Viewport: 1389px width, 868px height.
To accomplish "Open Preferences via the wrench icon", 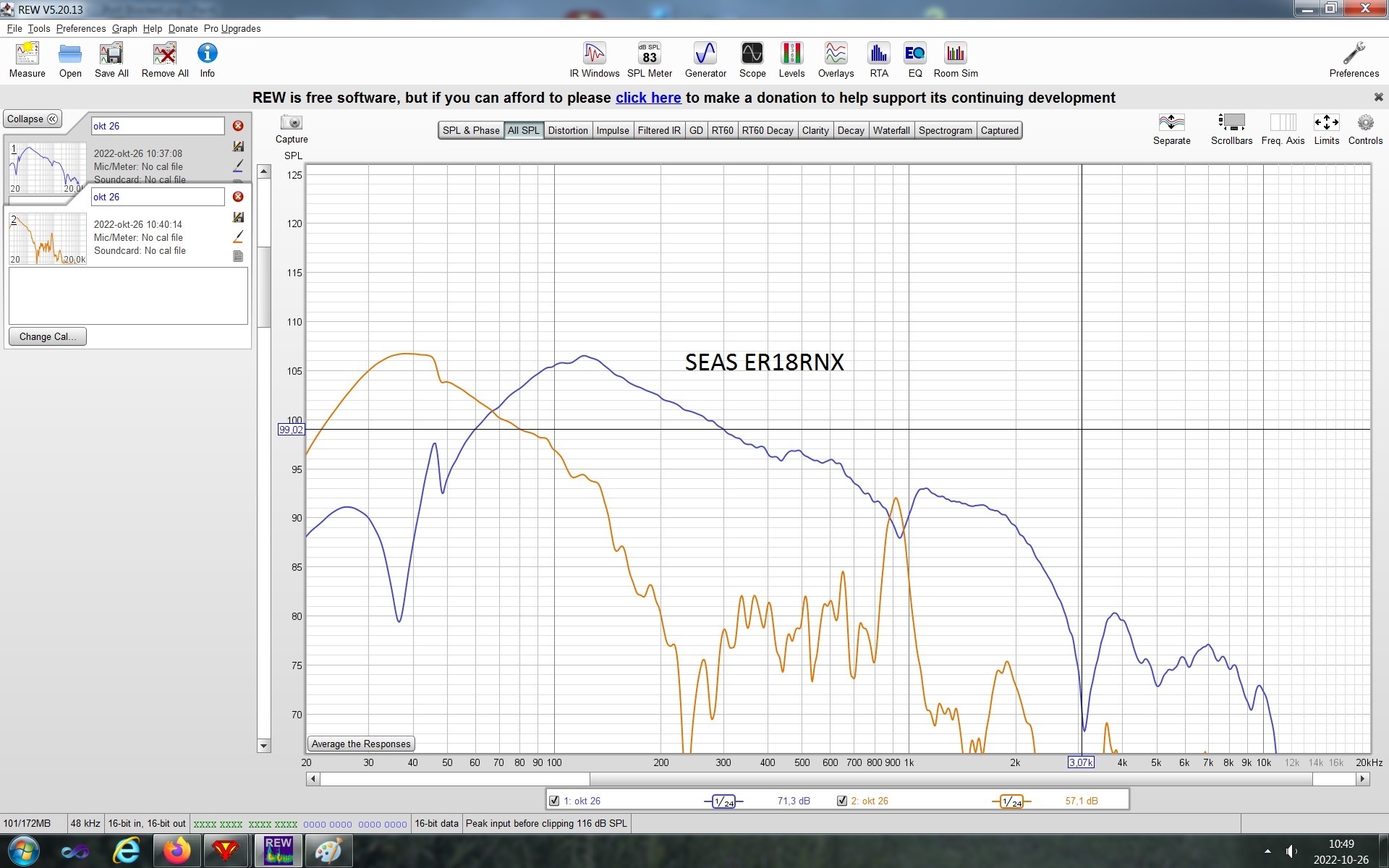I will pyautogui.click(x=1354, y=59).
